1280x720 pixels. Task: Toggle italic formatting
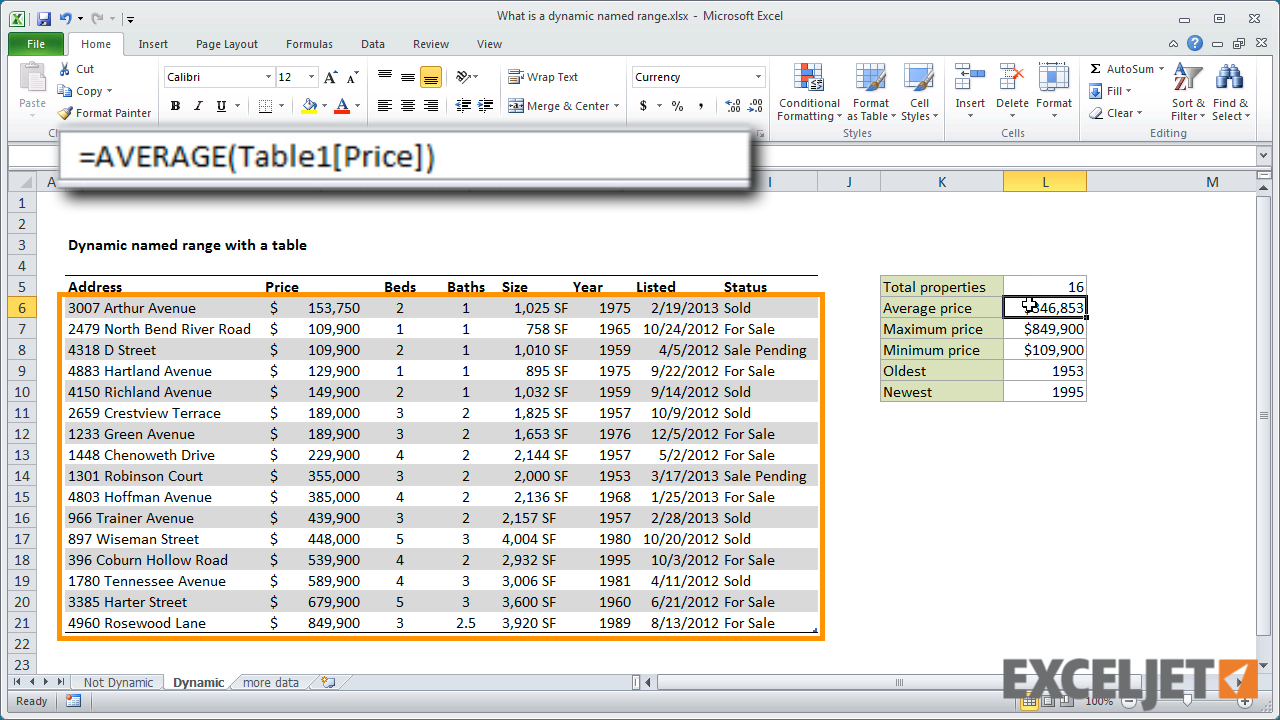[198, 106]
